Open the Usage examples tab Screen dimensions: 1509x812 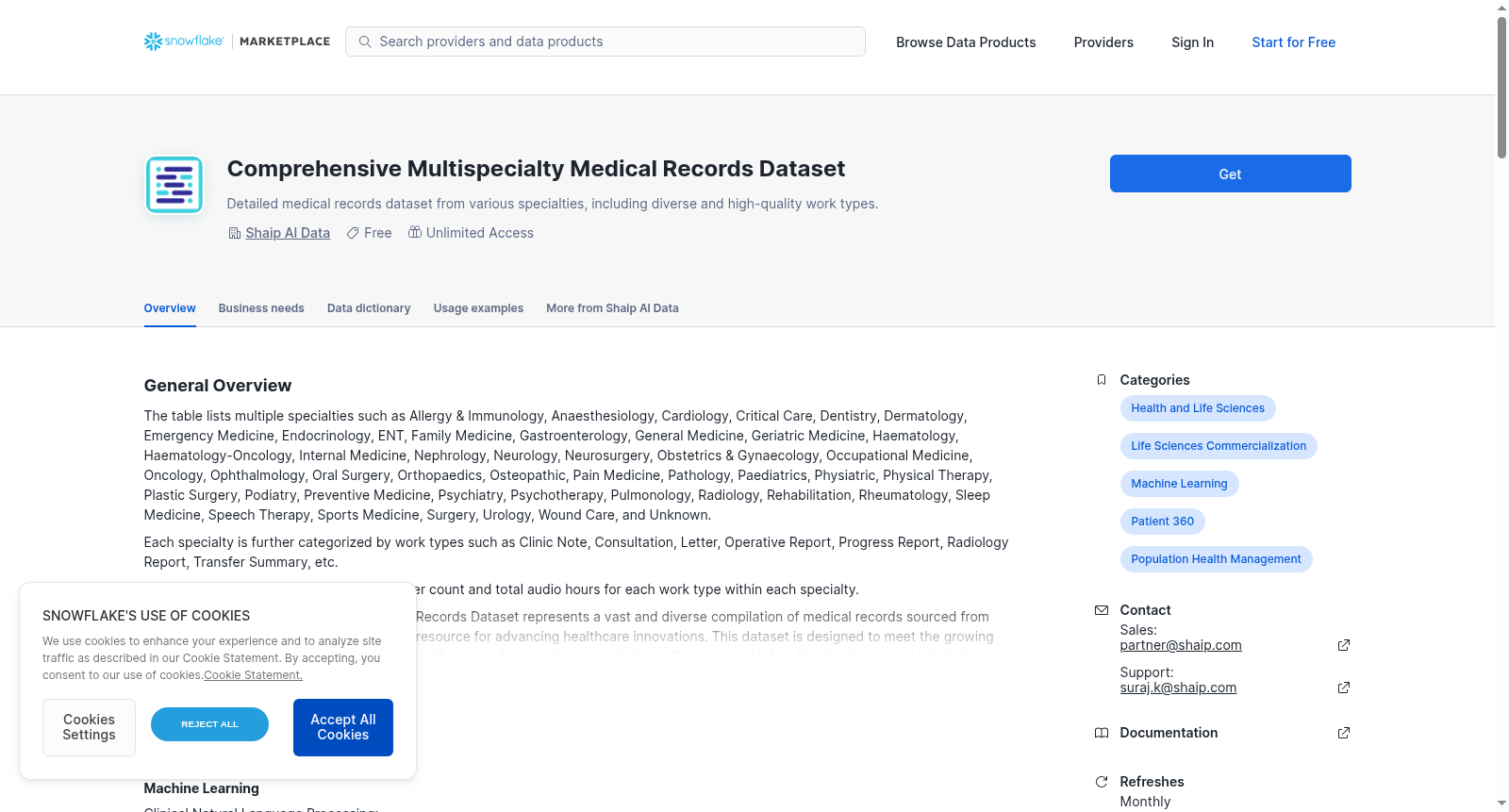point(478,308)
